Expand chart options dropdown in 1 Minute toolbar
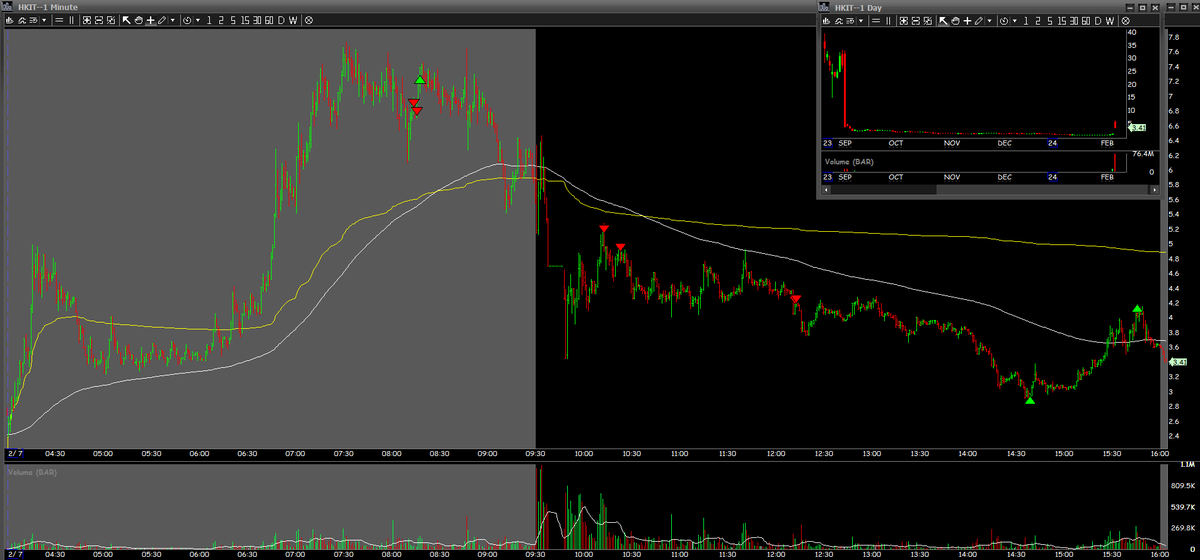Viewport: 1200px width, 560px height. tap(44, 20)
